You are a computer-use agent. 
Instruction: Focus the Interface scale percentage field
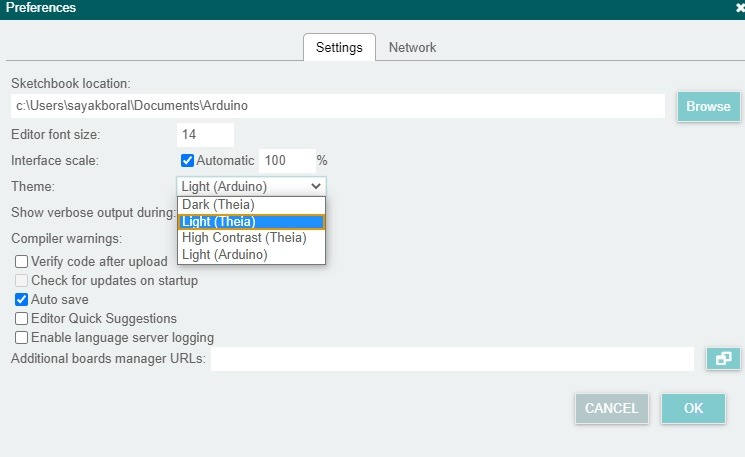[287, 161]
